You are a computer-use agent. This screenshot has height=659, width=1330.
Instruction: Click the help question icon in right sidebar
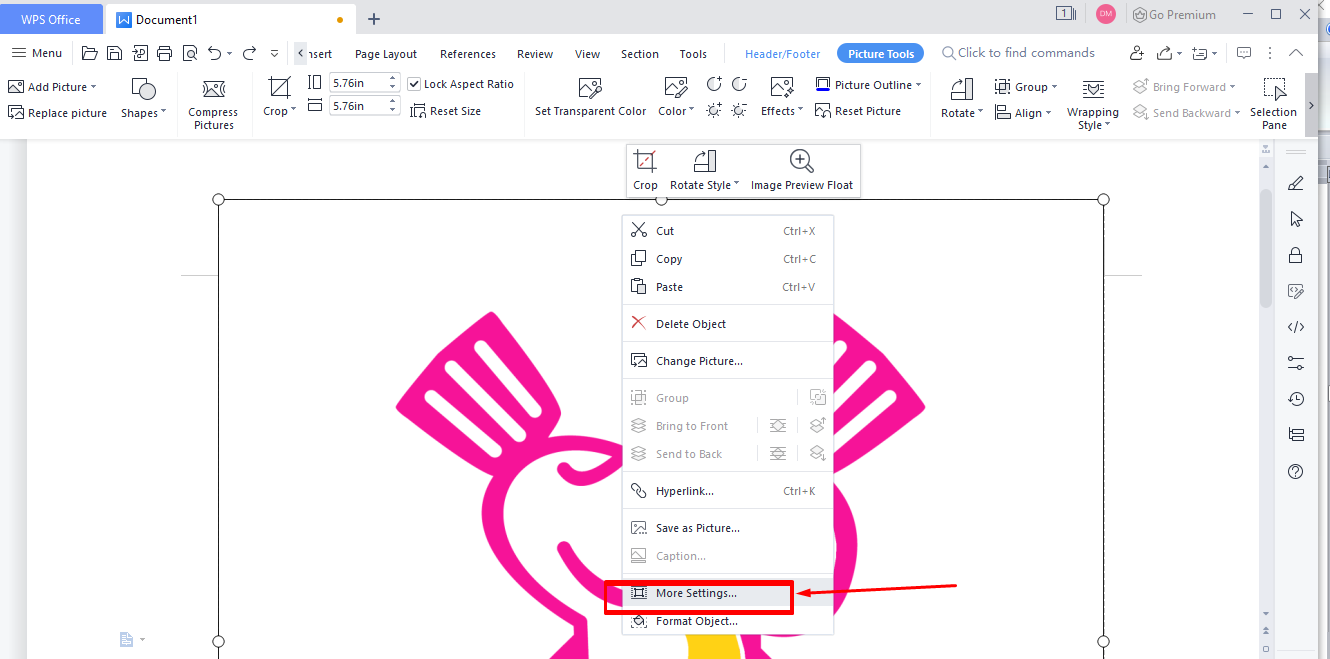[x=1296, y=471]
